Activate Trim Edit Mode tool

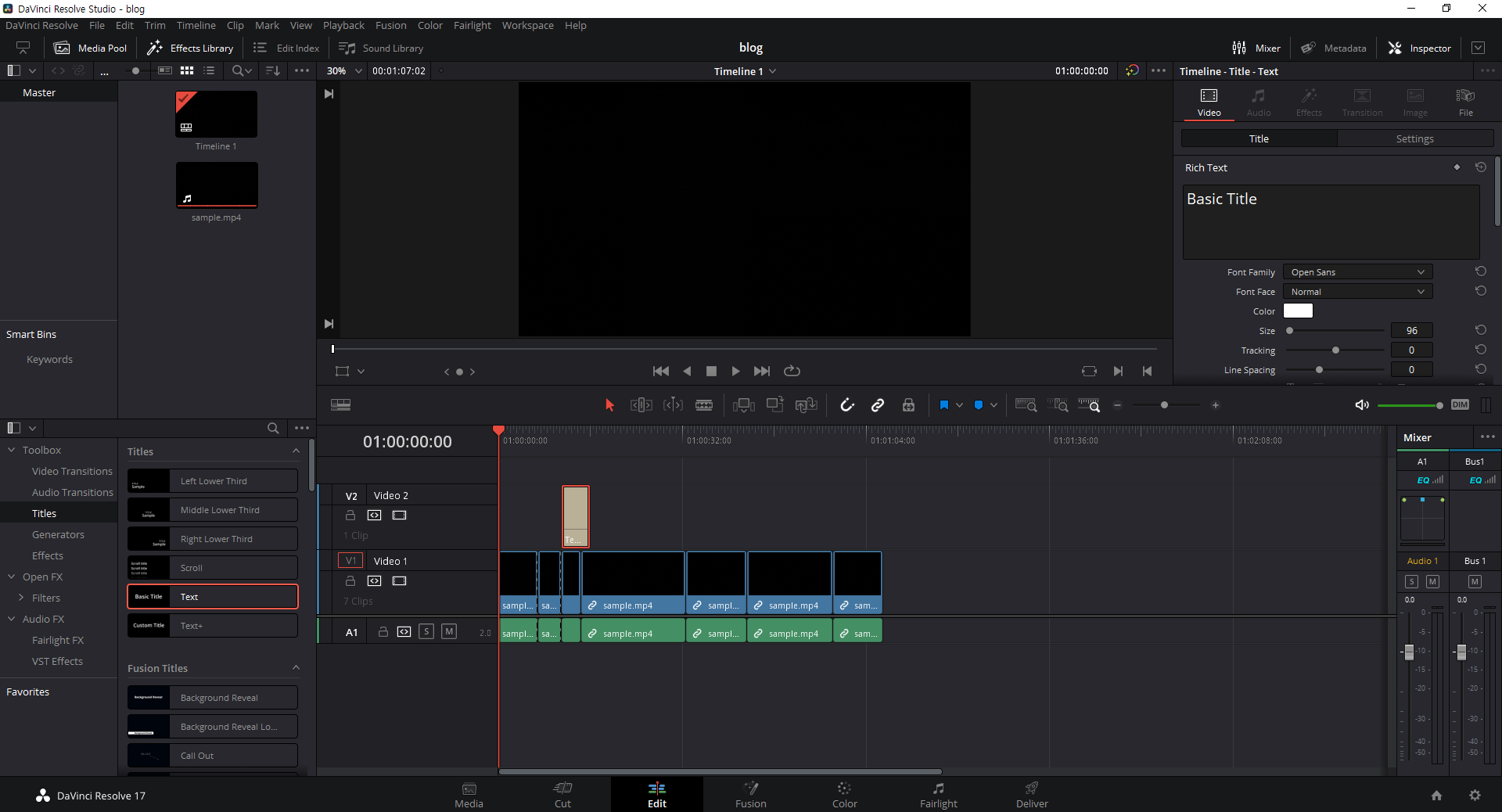[x=641, y=404]
